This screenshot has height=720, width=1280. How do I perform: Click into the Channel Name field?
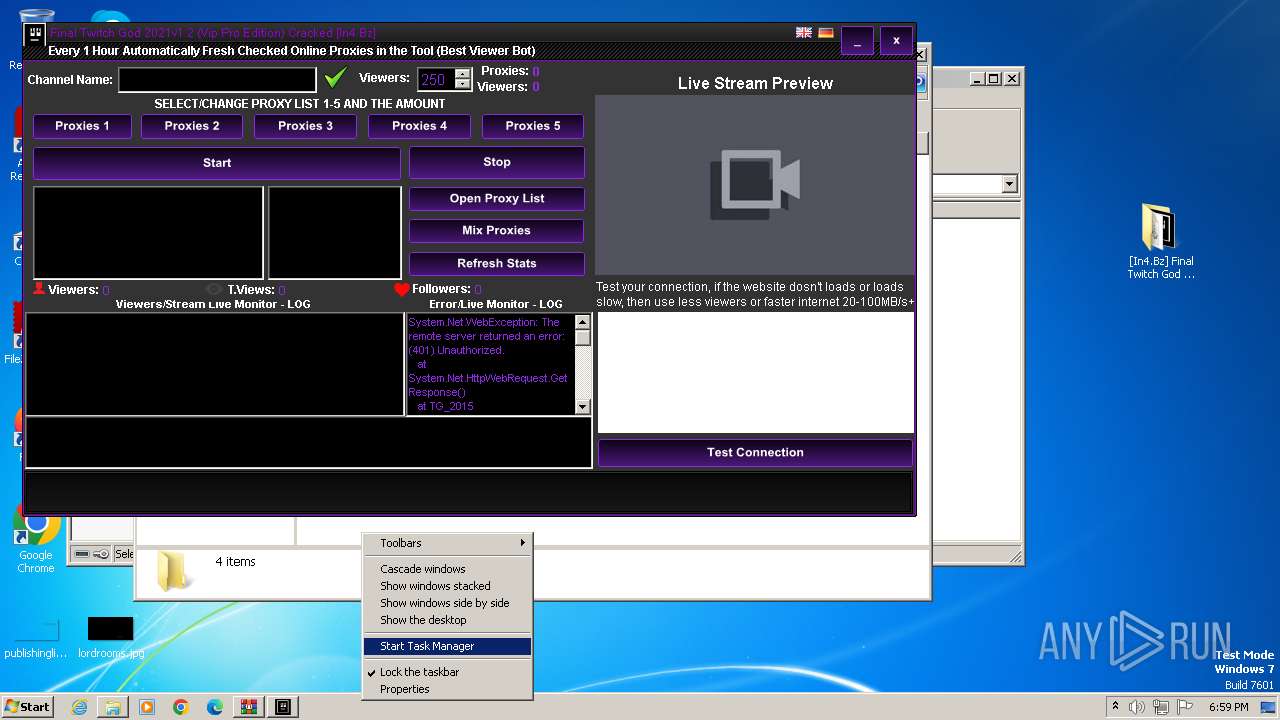(217, 79)
